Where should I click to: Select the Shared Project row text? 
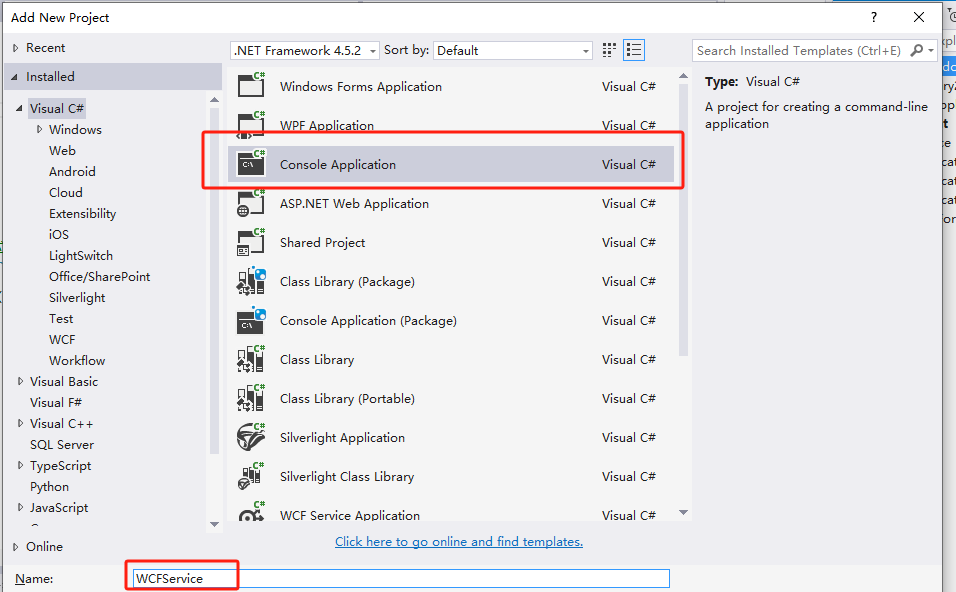pos(323,243)
